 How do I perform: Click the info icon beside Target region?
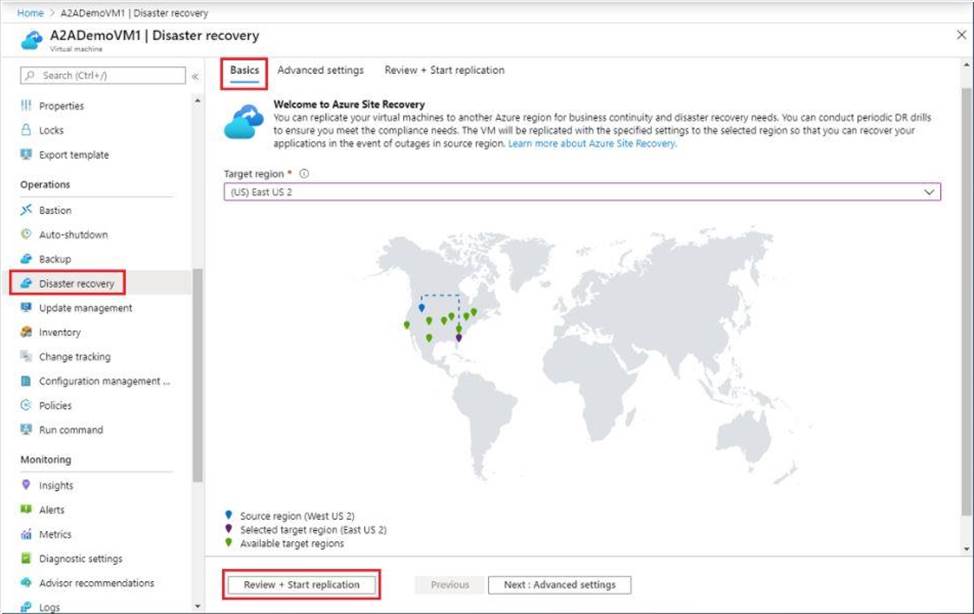[304, 173]
